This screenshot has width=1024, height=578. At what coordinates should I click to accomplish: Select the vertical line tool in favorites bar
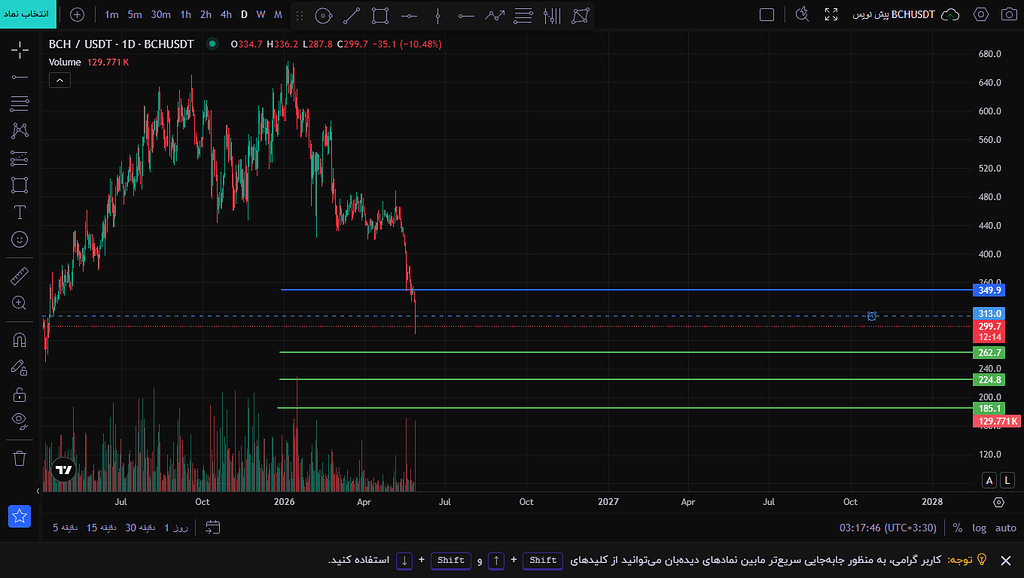438,15
